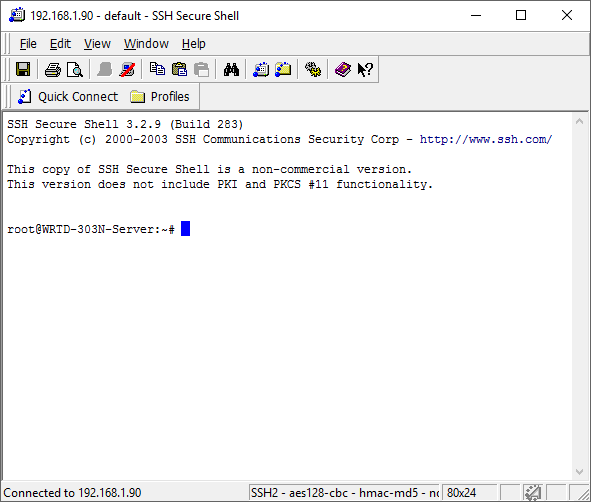The image size is (591, 502).
Task: Click the Paste clipboard icon
Action: (179, 69)
